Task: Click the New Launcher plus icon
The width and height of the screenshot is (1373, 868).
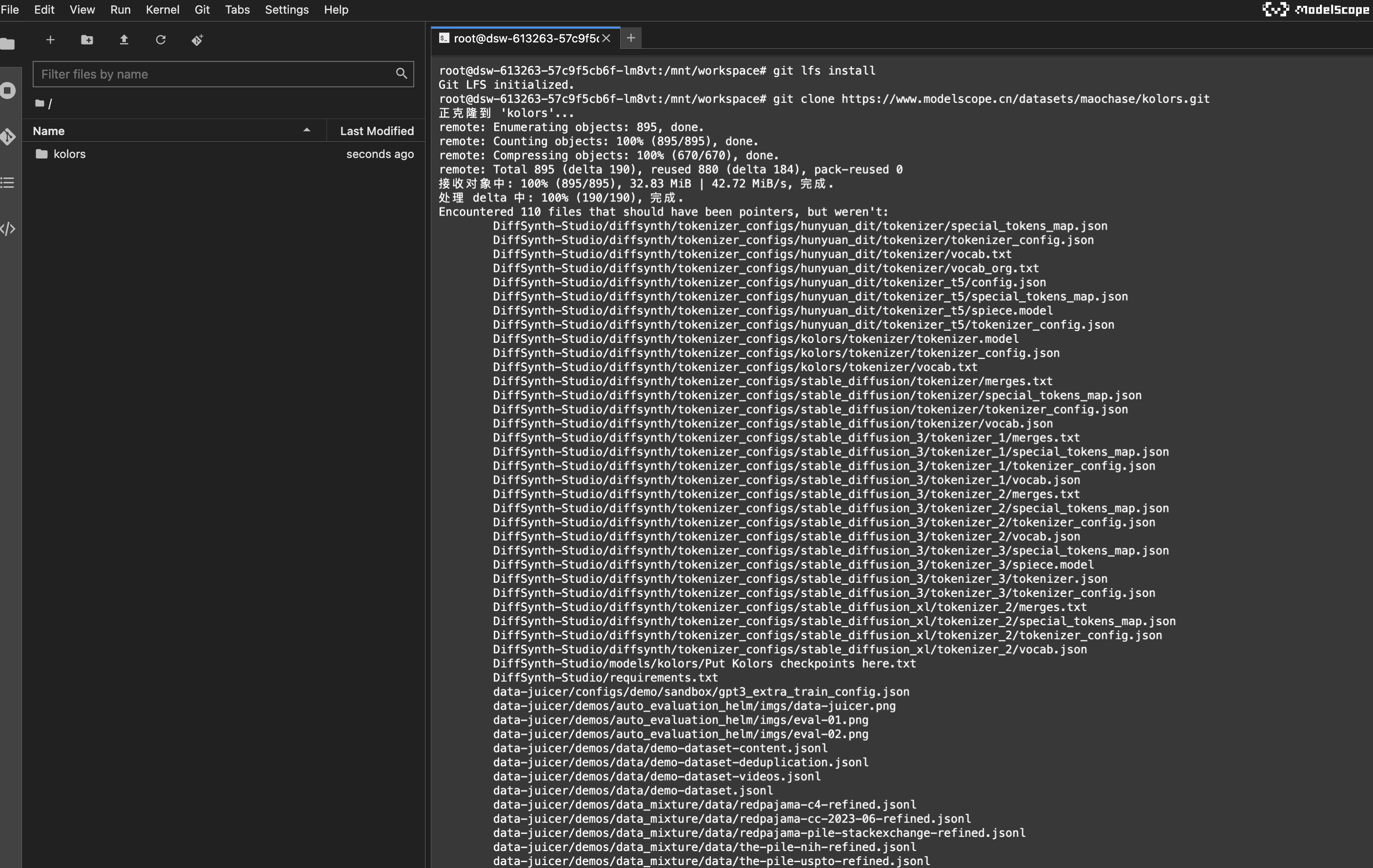Action: 50,39
